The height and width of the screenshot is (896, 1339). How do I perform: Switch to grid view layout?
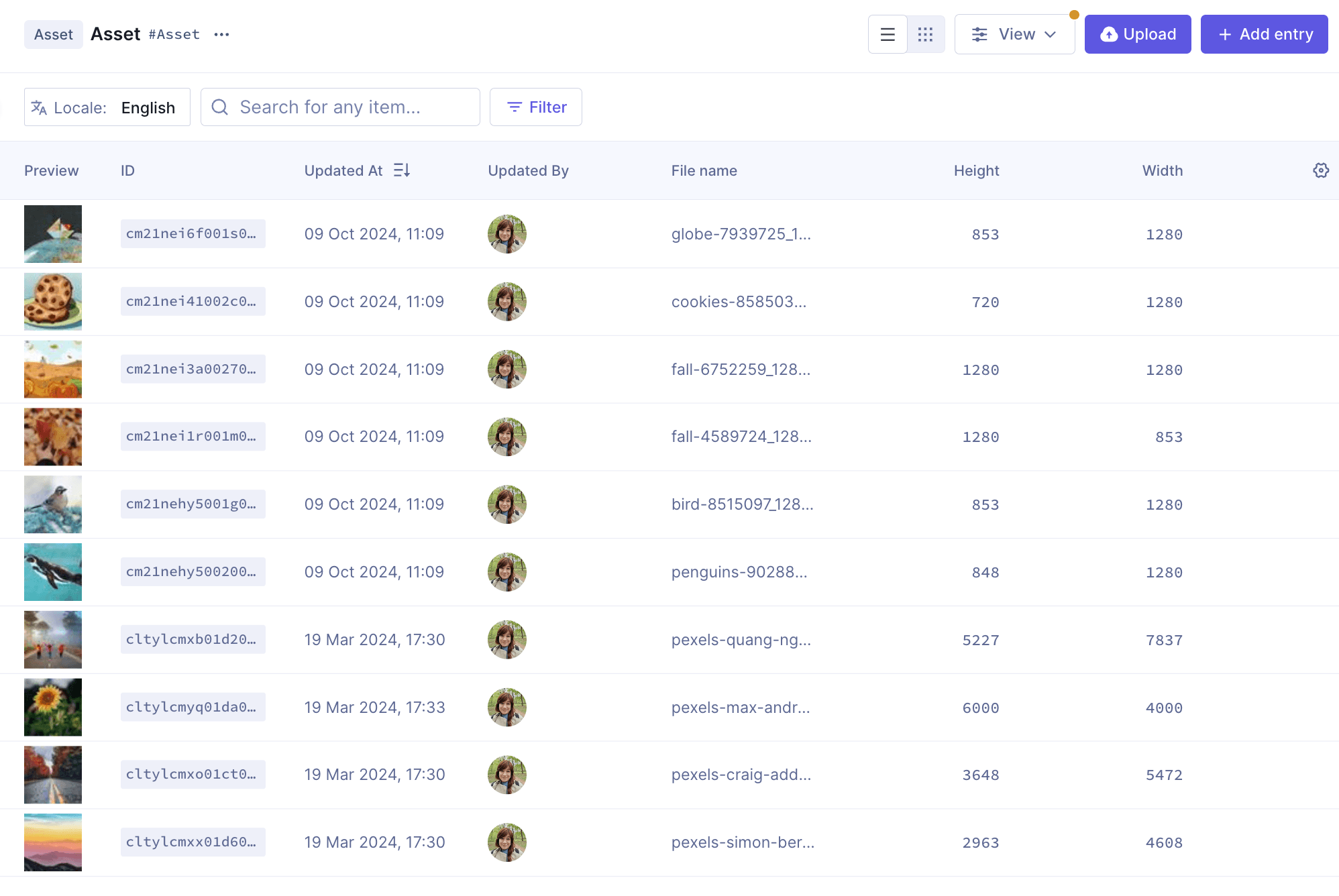(x=926, y=34)
